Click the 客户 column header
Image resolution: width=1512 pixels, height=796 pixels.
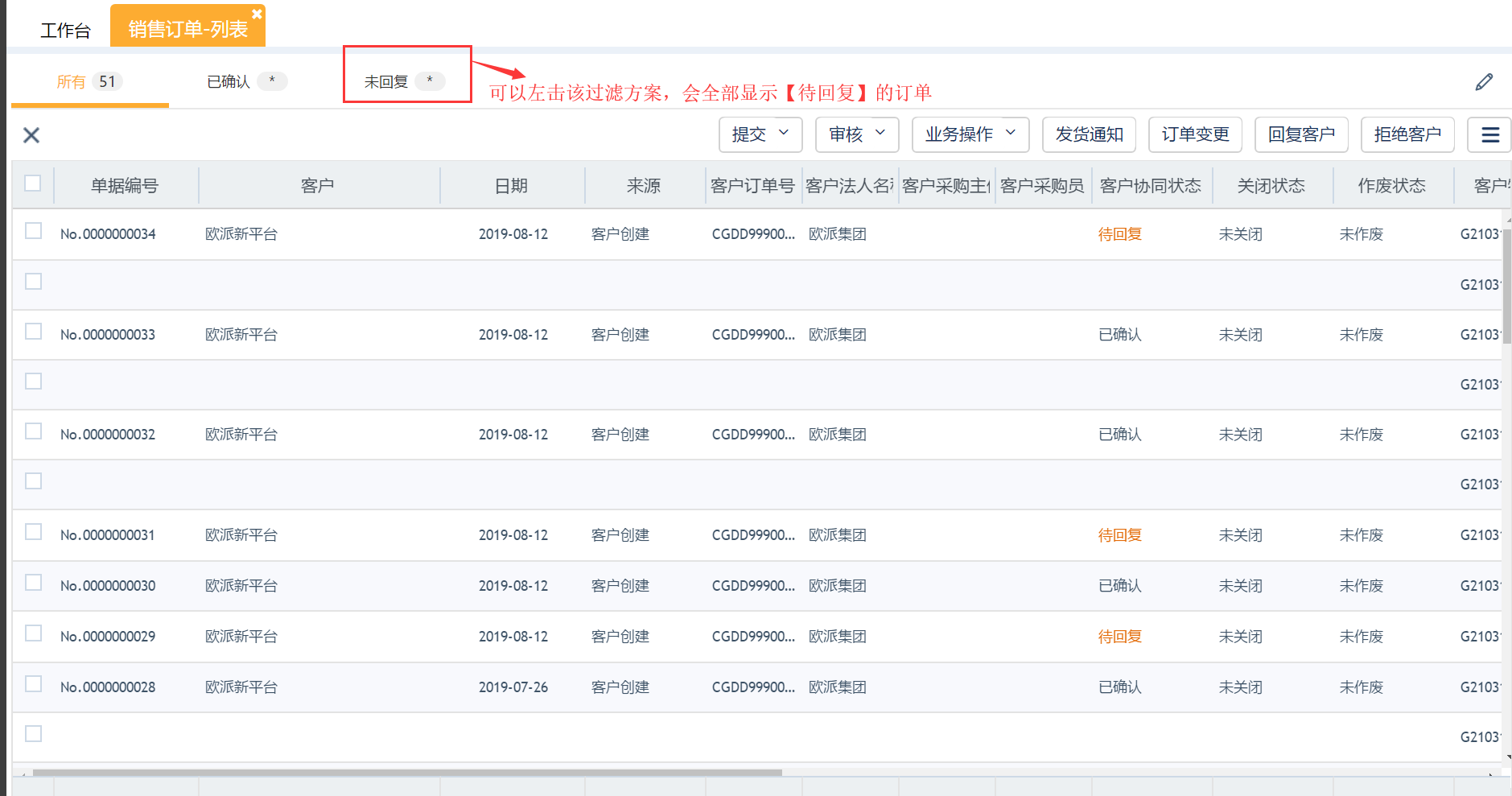(x=317, y=186)
